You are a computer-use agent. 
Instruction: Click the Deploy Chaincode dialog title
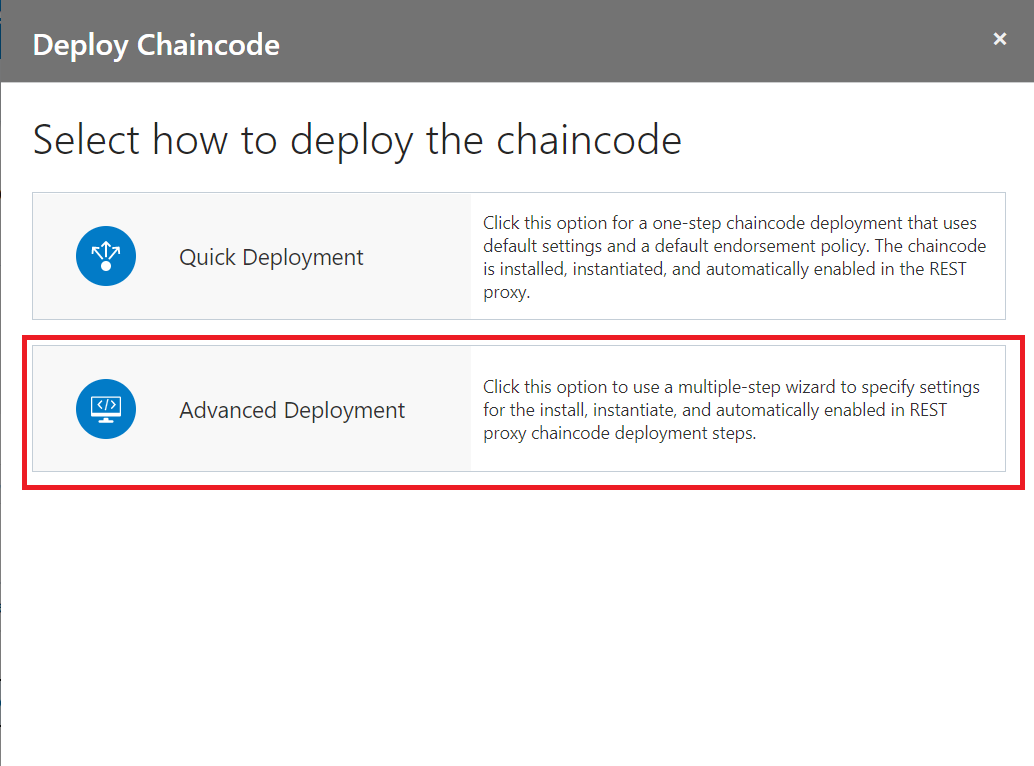coord(155,44)
